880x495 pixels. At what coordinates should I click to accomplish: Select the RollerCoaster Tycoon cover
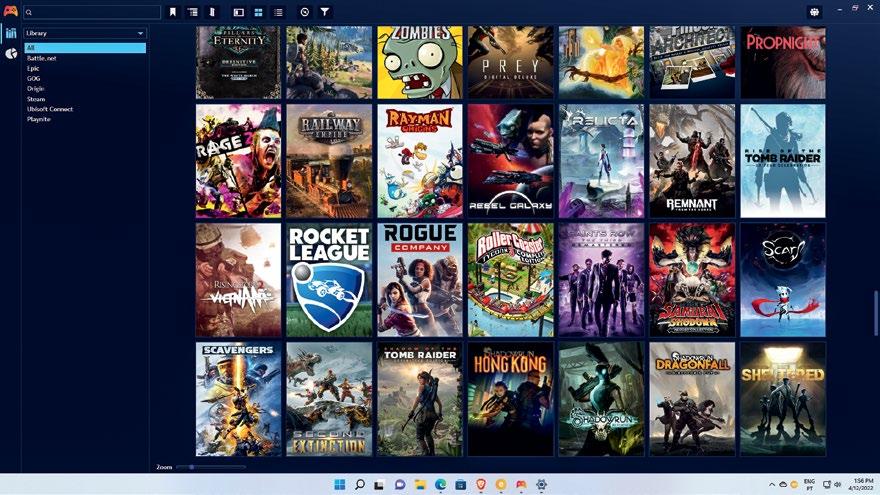pyautogui.click(x=511, y=280)
